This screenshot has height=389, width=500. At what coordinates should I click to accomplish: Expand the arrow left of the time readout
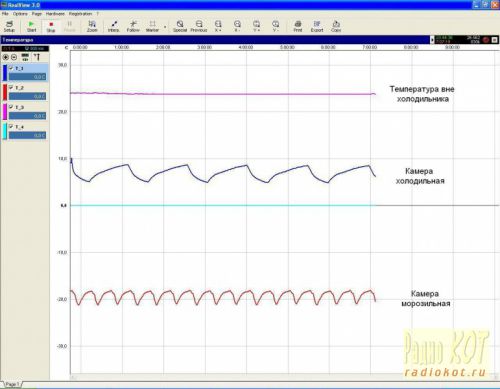432,40
